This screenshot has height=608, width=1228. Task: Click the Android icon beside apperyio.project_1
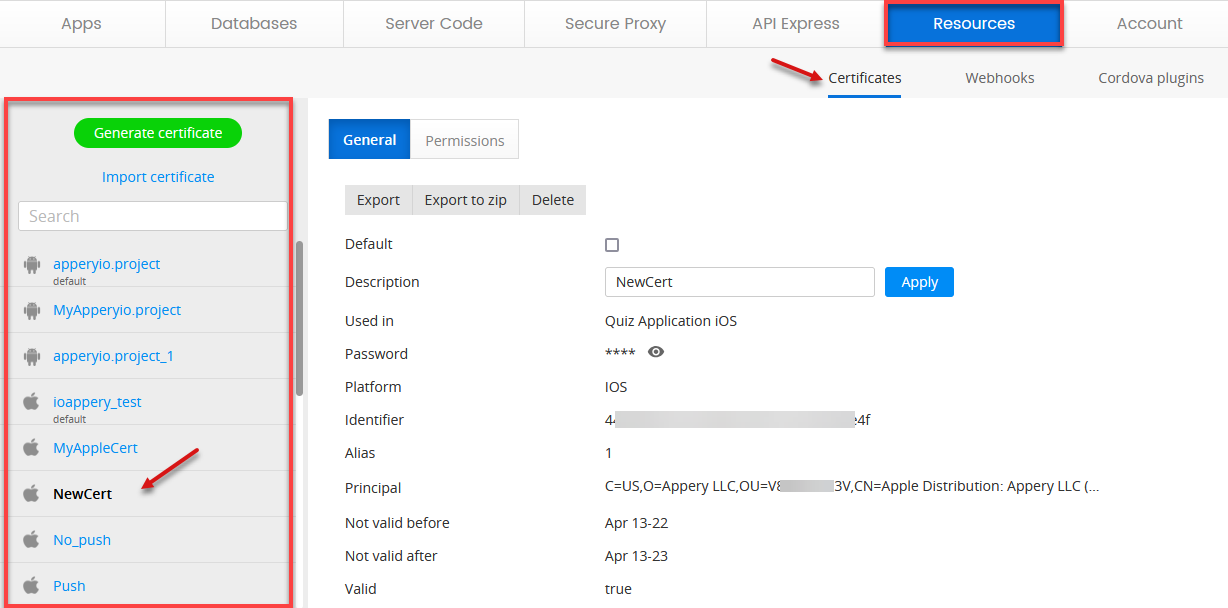(x=32, y=357)
